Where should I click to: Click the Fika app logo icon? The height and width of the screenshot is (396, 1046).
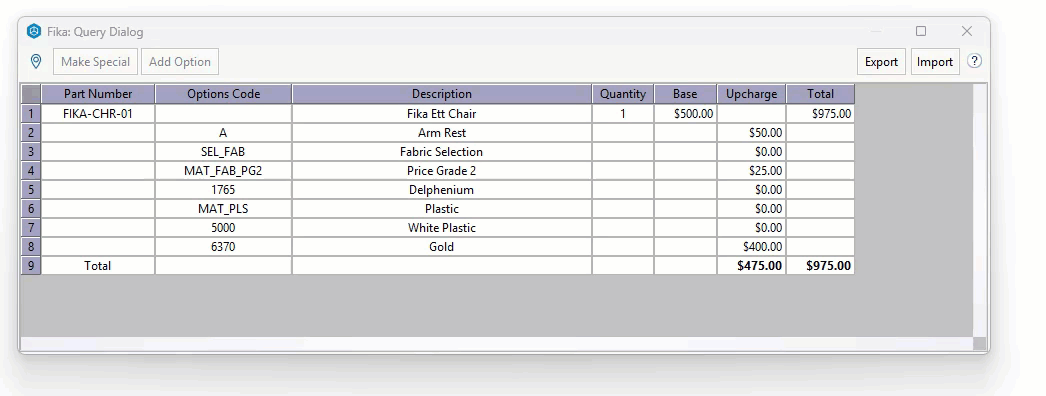click(x=34, y=31)
